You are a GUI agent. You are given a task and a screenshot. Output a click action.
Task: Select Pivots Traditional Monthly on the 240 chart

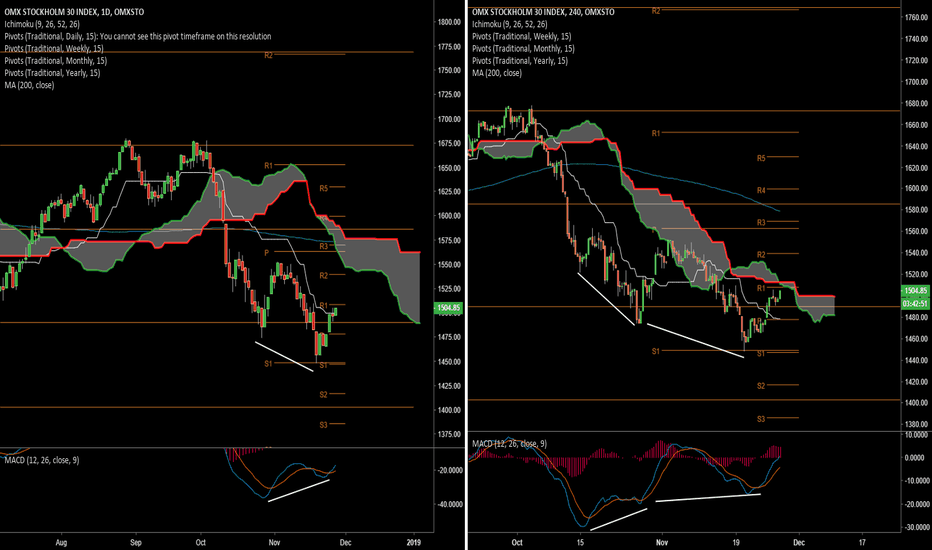click(x=523, y=49)
